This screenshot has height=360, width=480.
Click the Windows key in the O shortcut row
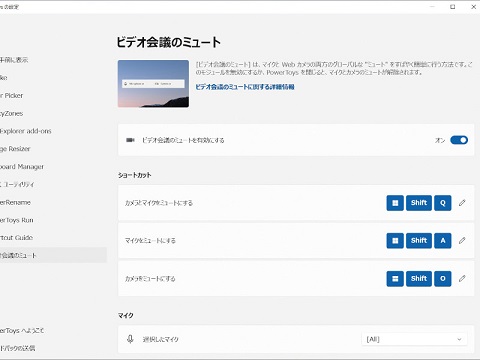point(395,278)
